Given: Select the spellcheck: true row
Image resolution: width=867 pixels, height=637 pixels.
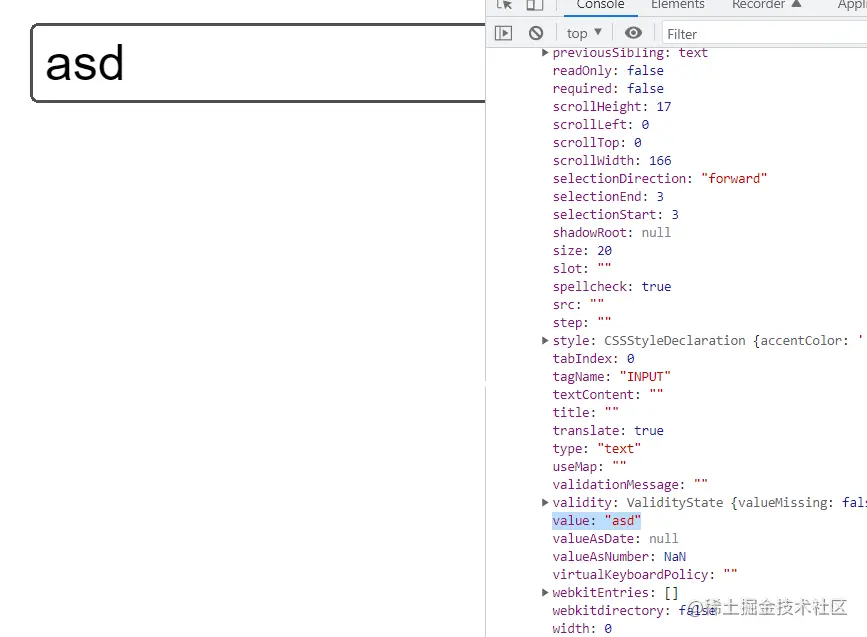Looking at the screenshot, I should point(612,286).
